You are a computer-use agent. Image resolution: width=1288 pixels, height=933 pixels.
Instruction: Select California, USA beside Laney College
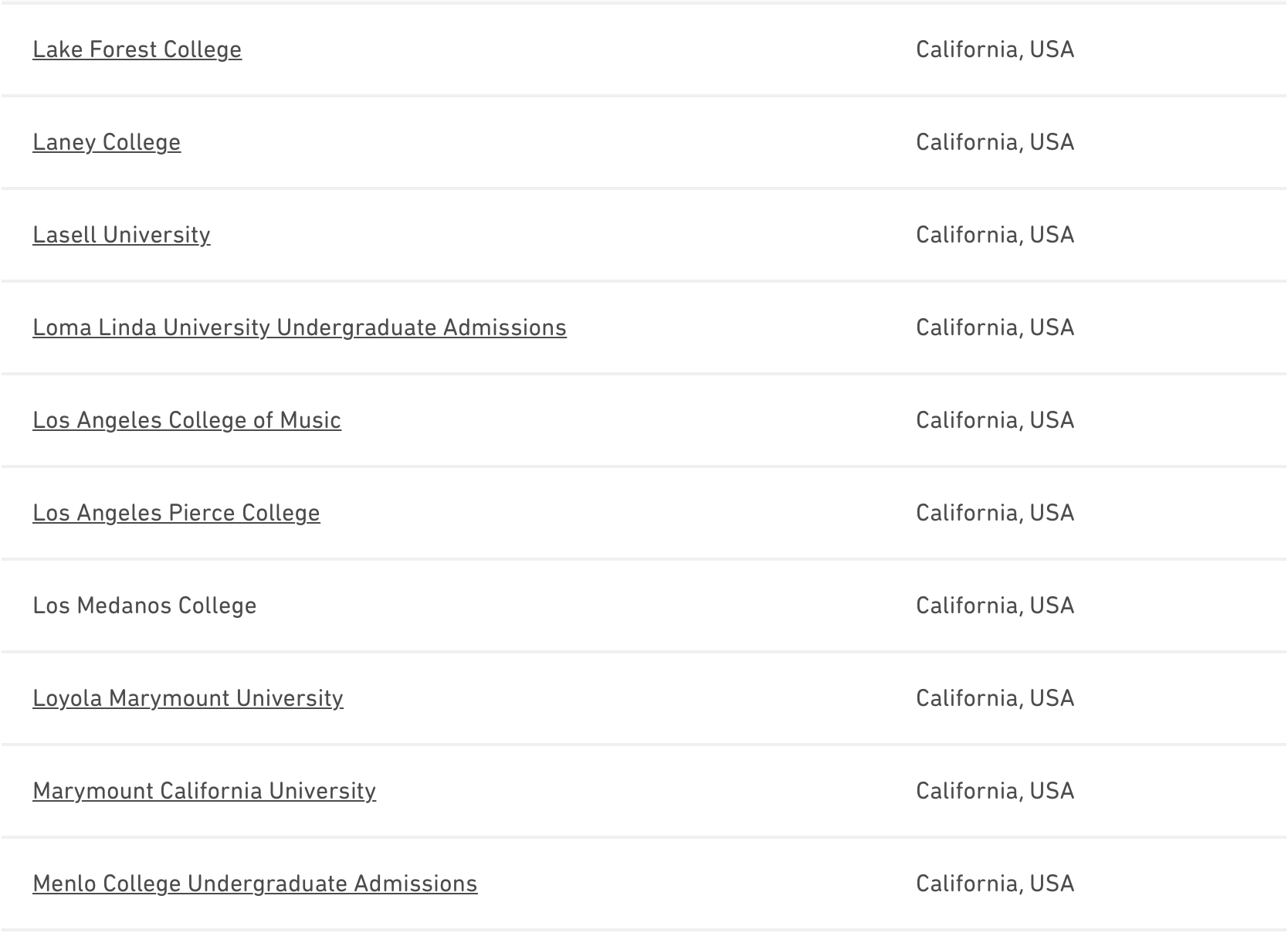(995, 142)
